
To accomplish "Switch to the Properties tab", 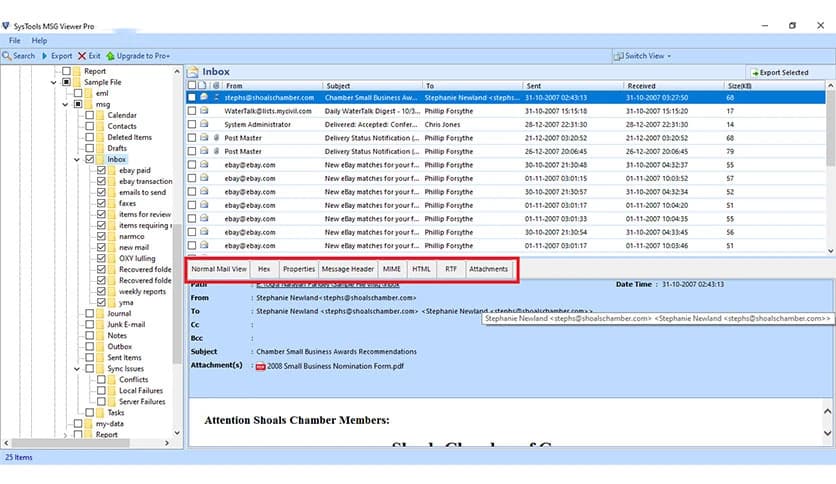I will (x=299, y=269).
